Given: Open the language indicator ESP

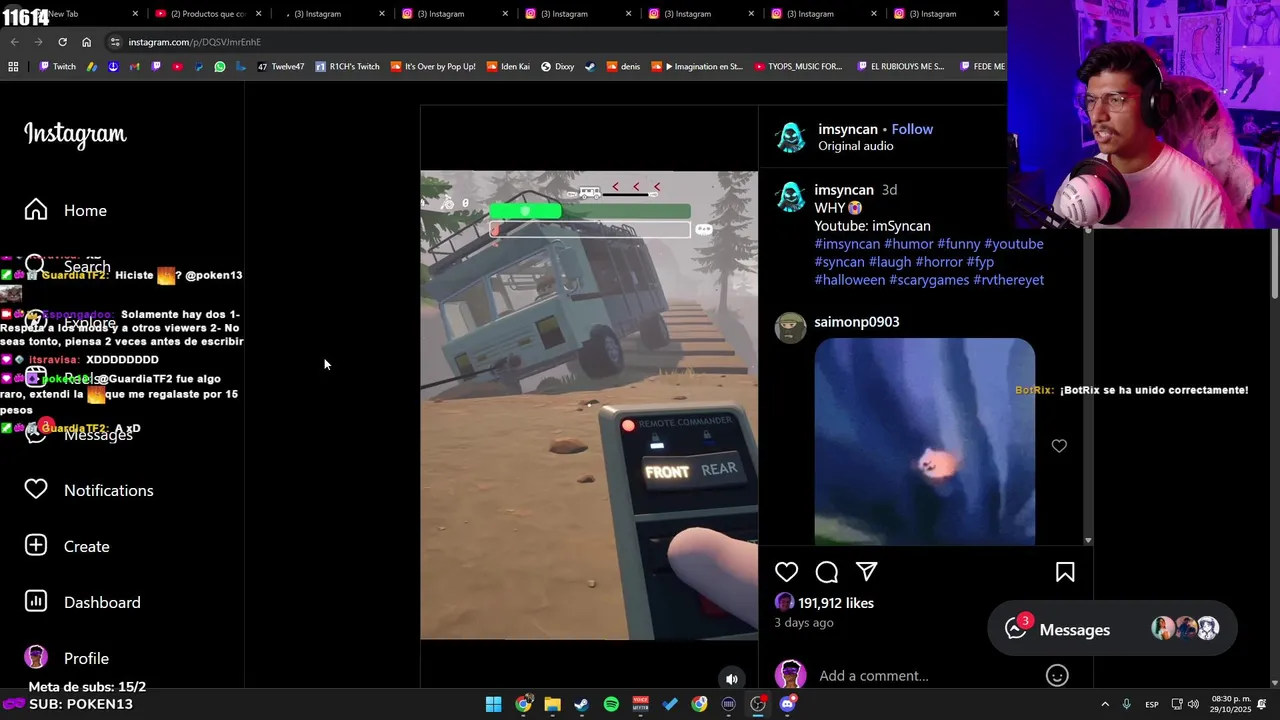Looking at the screenshot, I should 1152,704.
